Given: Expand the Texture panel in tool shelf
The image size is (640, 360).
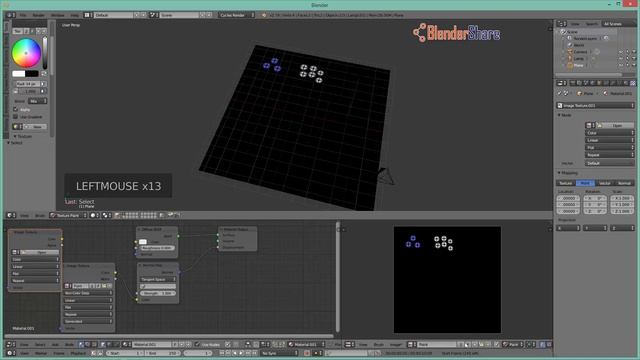Looking at the screenshot, I should click(x=23, y=136).
